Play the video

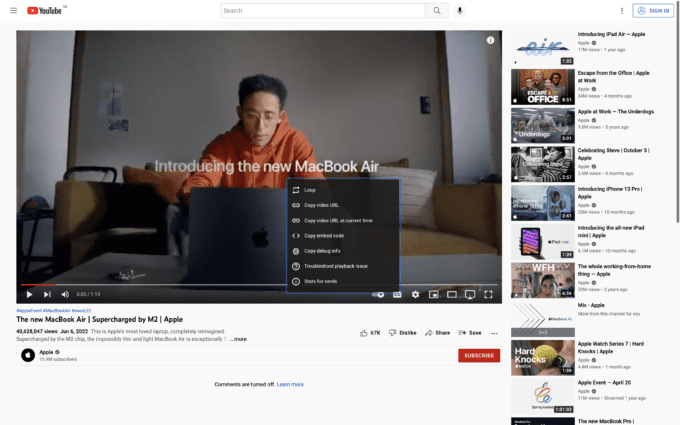[29, 294]
